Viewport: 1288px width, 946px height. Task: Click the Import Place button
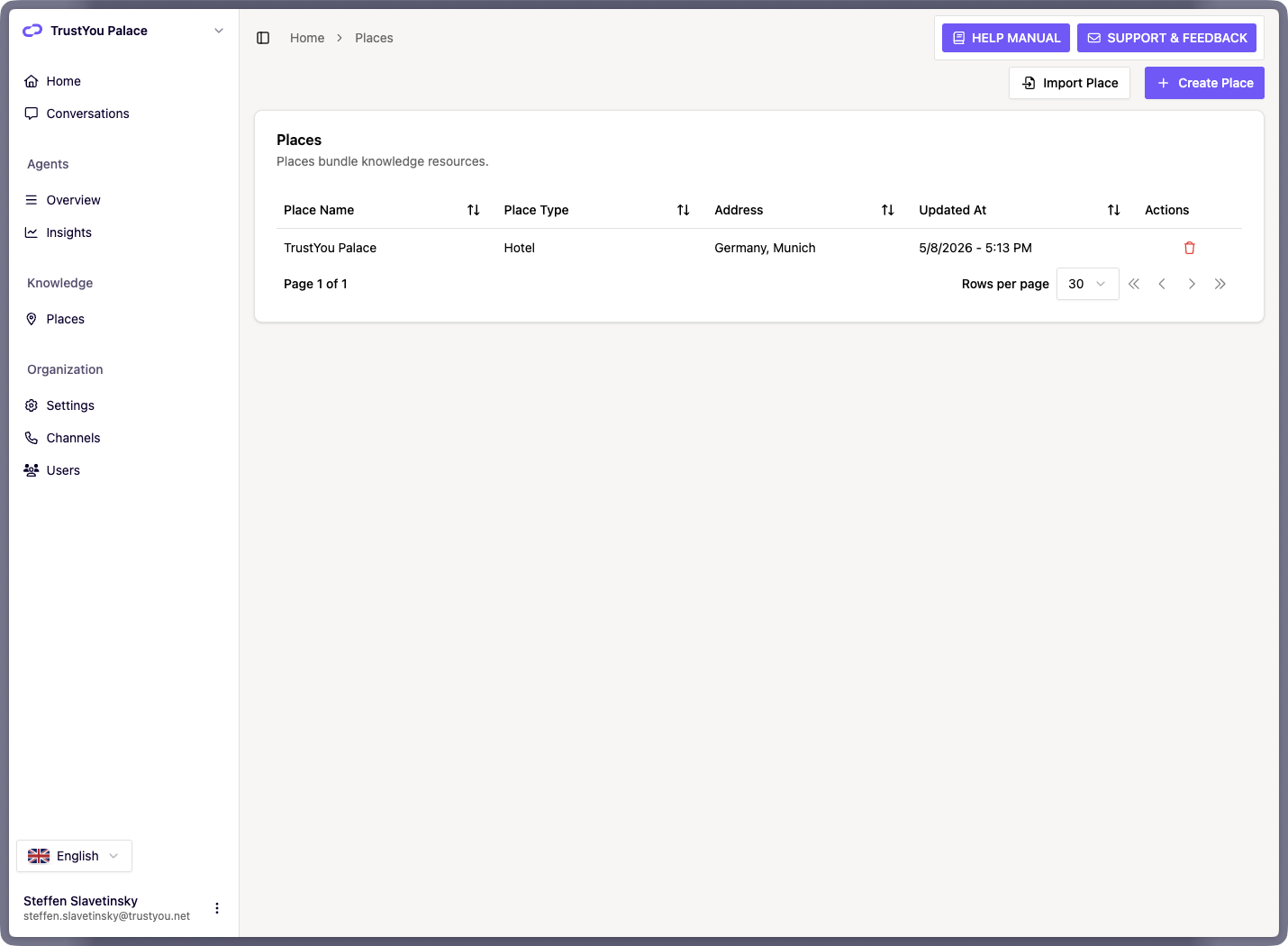(x=1069, y=83)
